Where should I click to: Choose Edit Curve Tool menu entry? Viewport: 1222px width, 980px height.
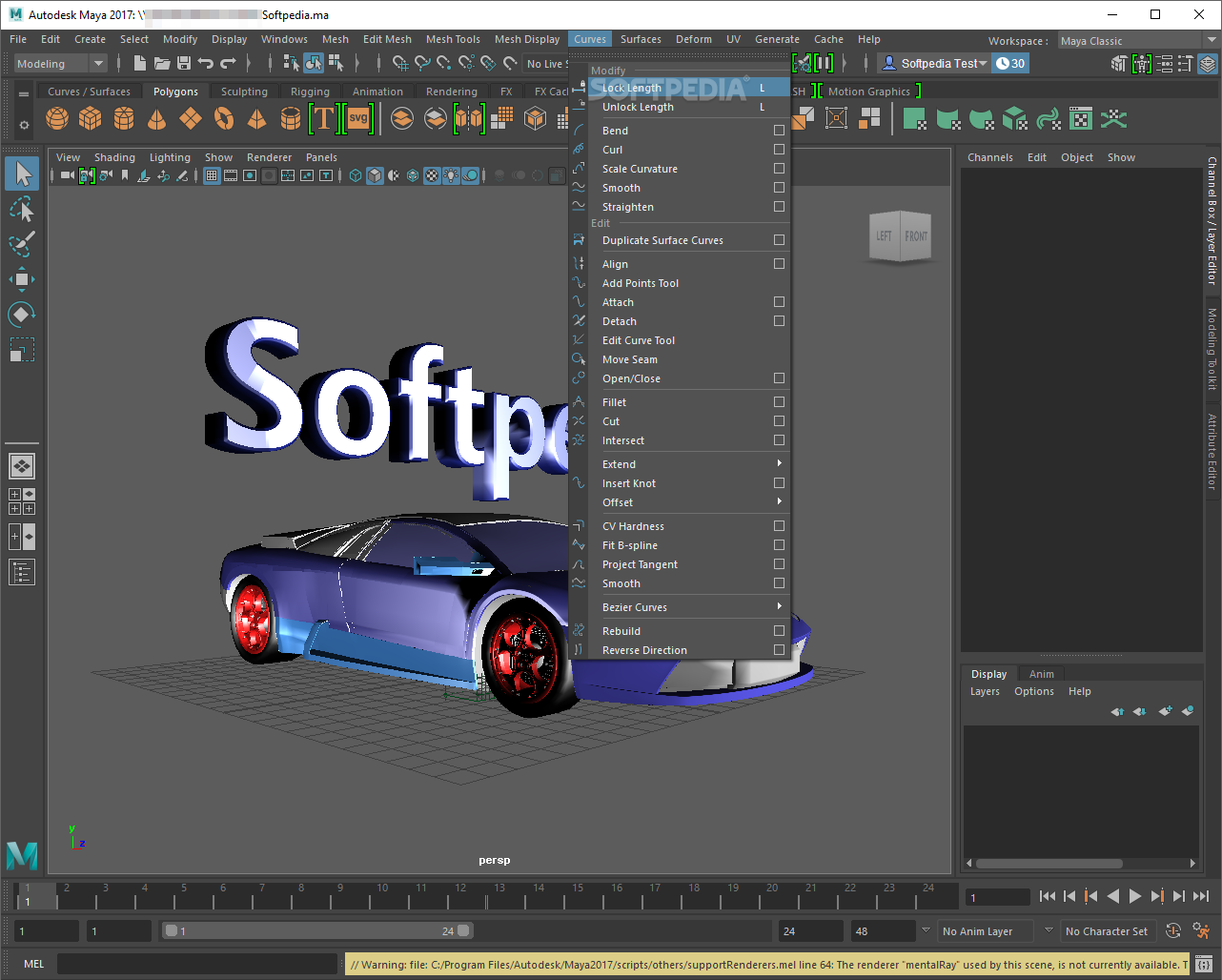point(680,340)
